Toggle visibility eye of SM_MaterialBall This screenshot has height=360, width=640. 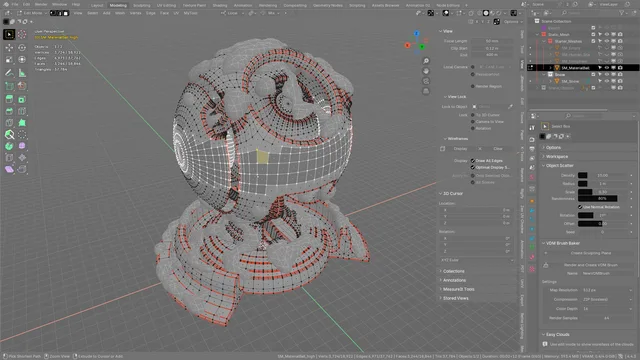[x=607, y=68]
